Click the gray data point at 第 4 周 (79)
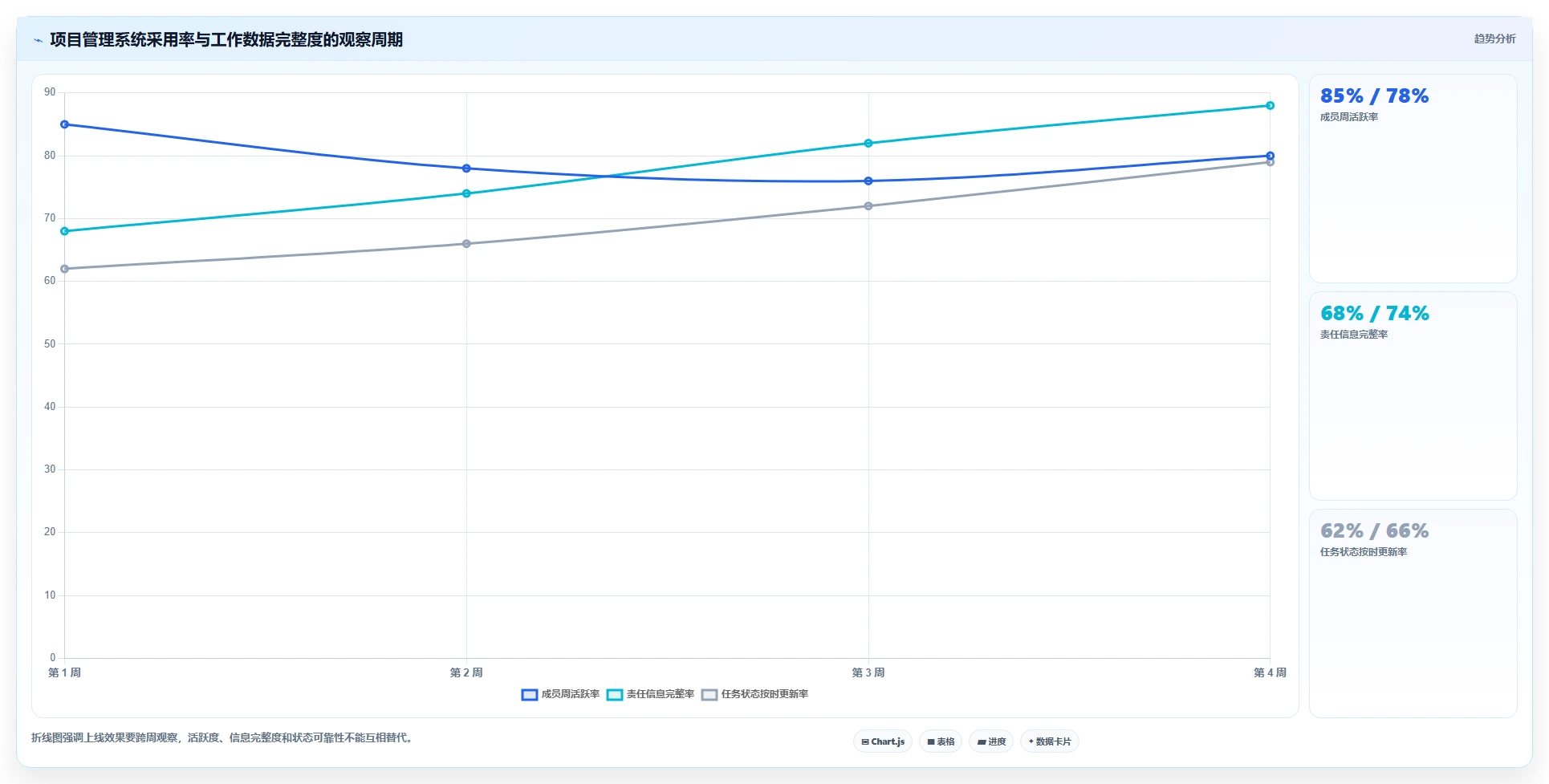Screen dimensions: 1549x784 [1270, 163]
